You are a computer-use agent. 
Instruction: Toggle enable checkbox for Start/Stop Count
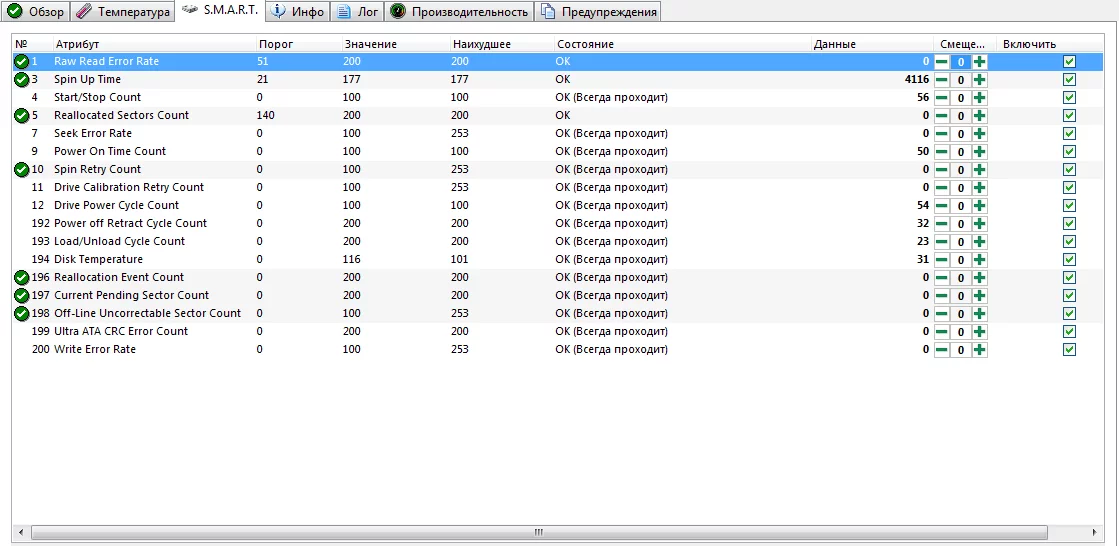(x=1069, y=98)
